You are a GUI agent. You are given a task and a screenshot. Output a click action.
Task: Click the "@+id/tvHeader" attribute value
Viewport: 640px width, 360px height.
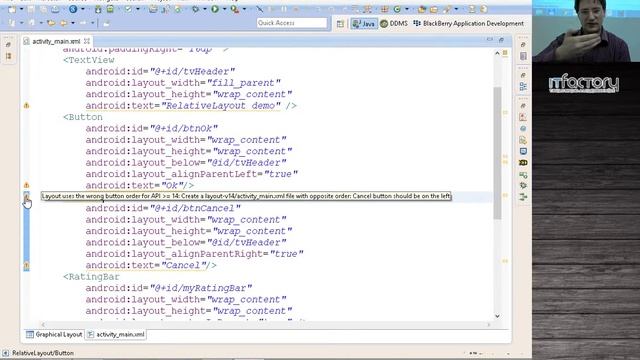pos(193,71)
